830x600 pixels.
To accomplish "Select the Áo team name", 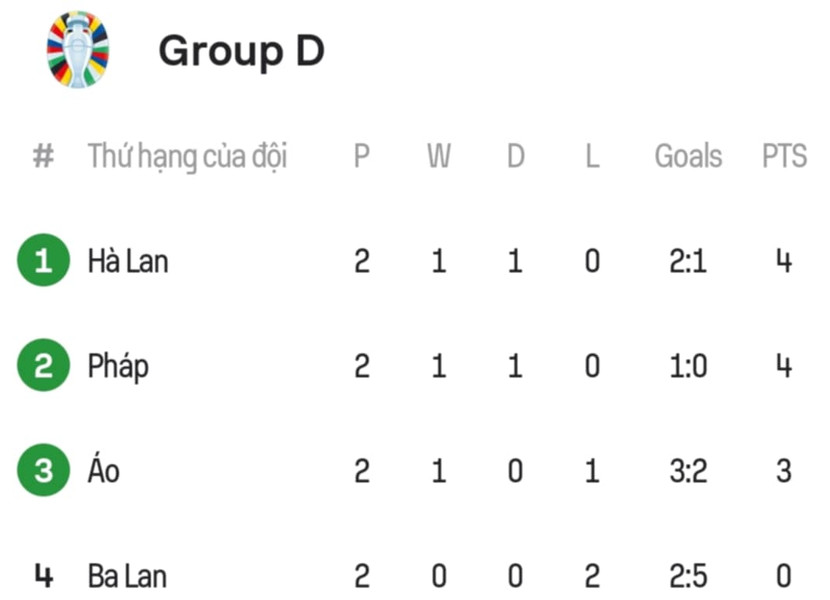I will click(103, 470).
